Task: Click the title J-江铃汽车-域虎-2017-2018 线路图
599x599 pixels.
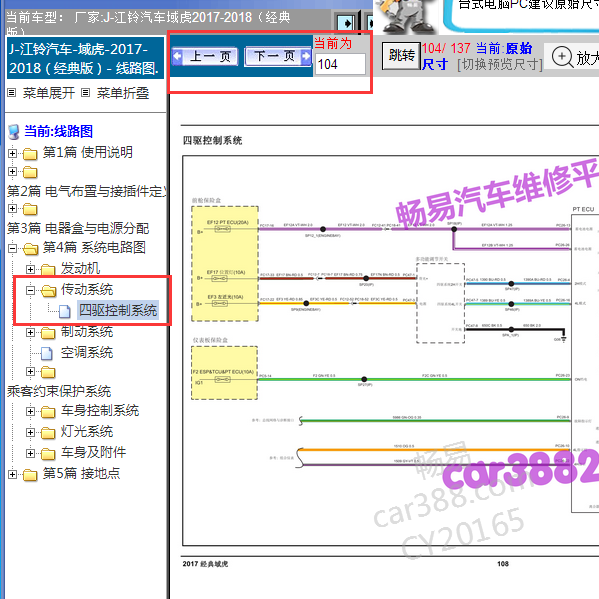Action: [x=84, y=58]
